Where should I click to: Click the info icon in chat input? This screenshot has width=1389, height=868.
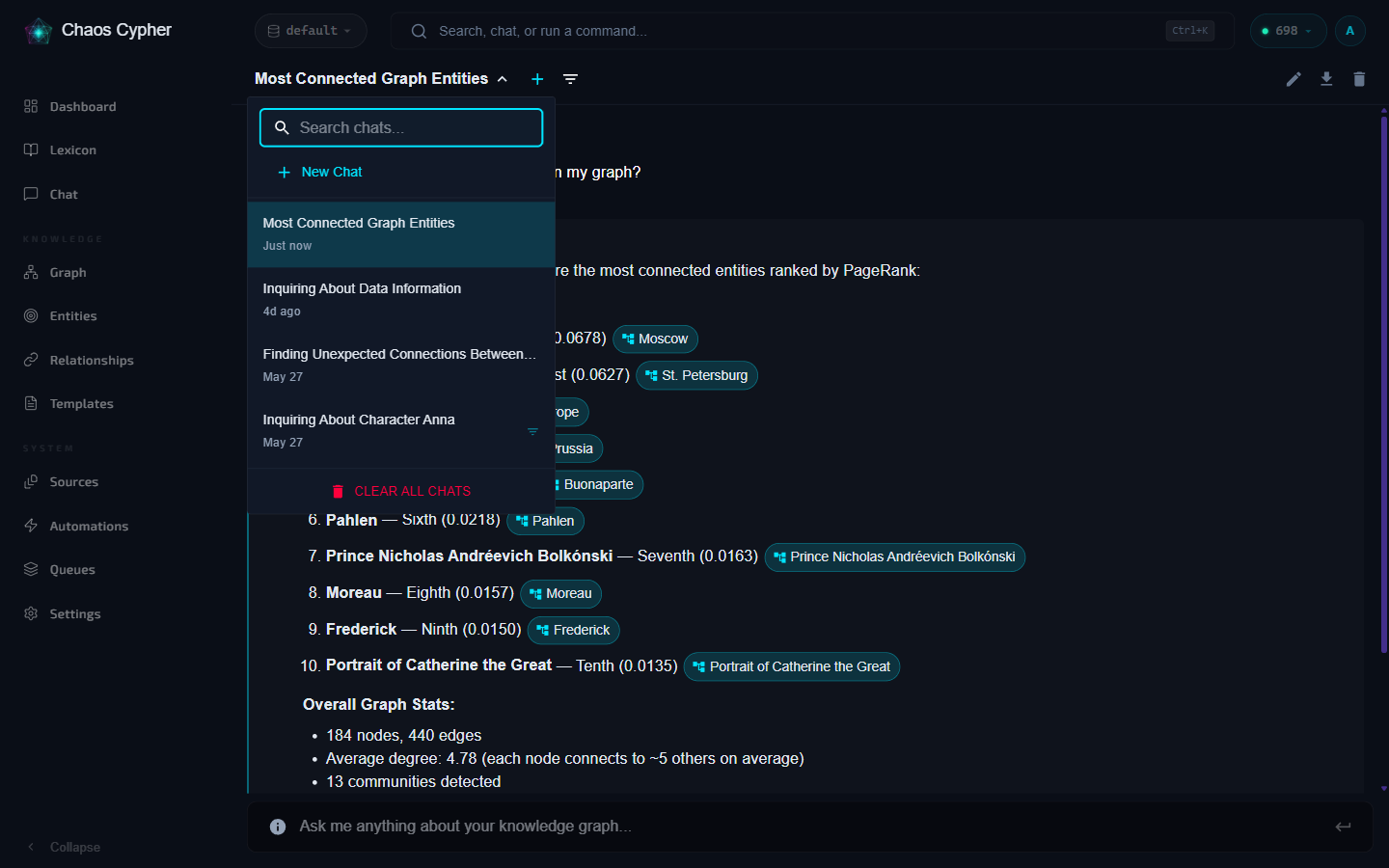(x=278, y=827)
